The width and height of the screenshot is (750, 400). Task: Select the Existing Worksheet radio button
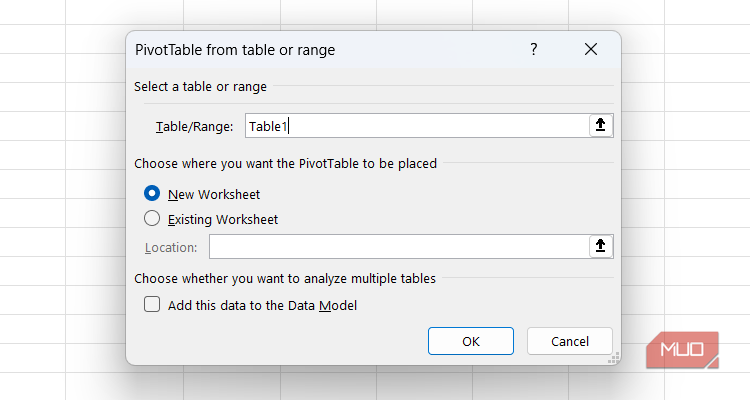coord(152,219)
